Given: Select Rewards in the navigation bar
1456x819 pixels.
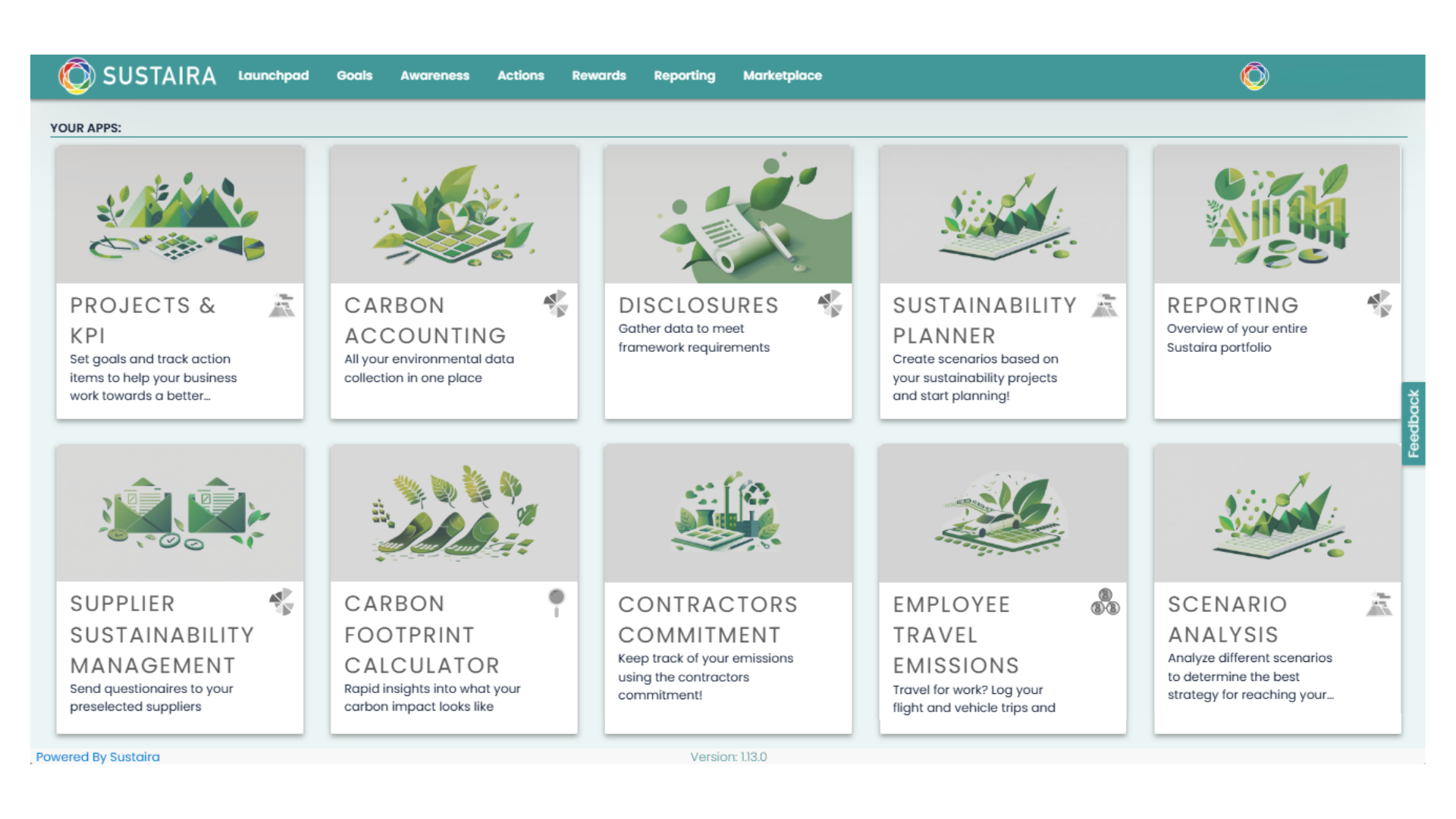Looking at the screenshot, I should [x=598, y=76].
